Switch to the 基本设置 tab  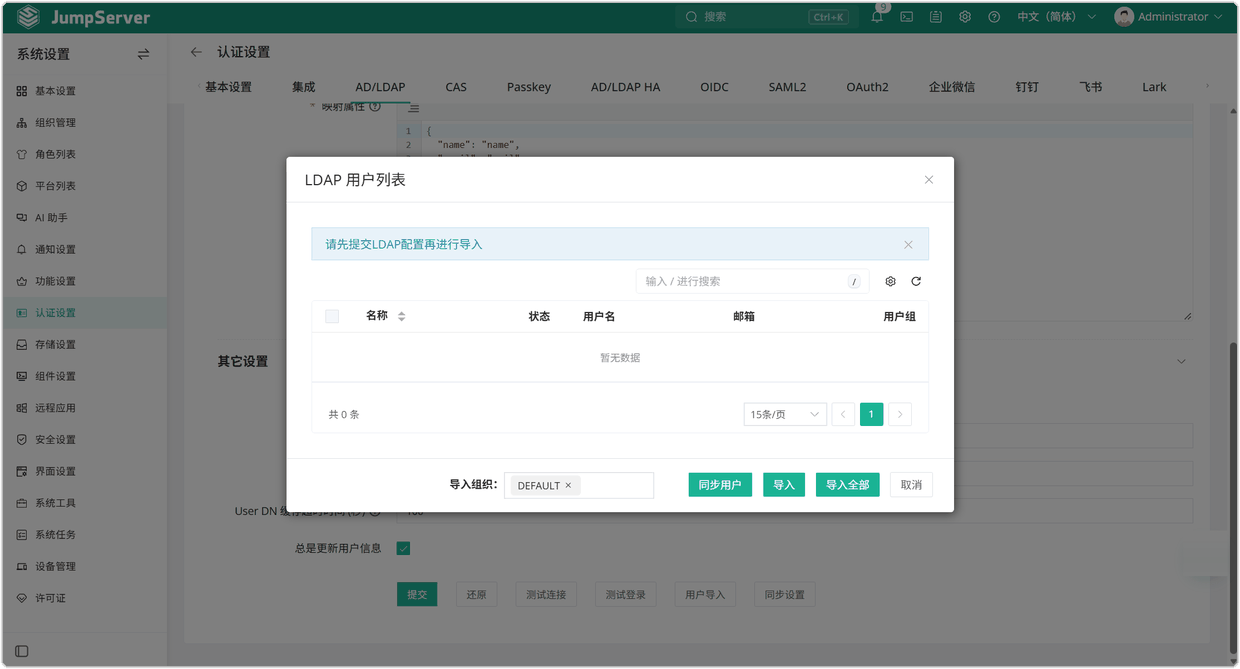(229, 87)
